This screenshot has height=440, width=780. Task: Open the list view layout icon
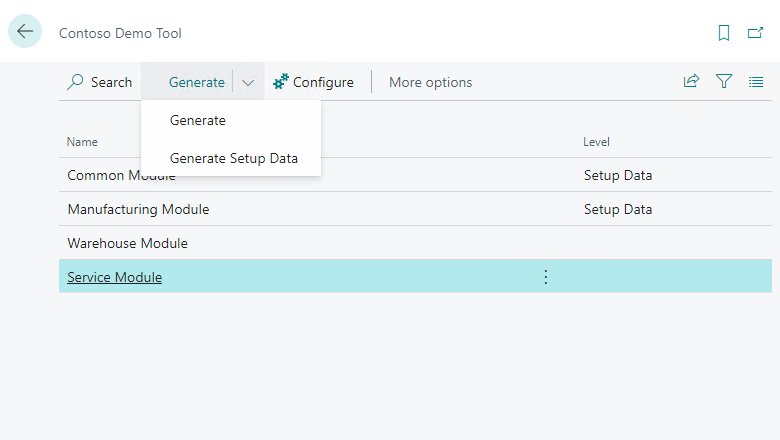[756, 82]
